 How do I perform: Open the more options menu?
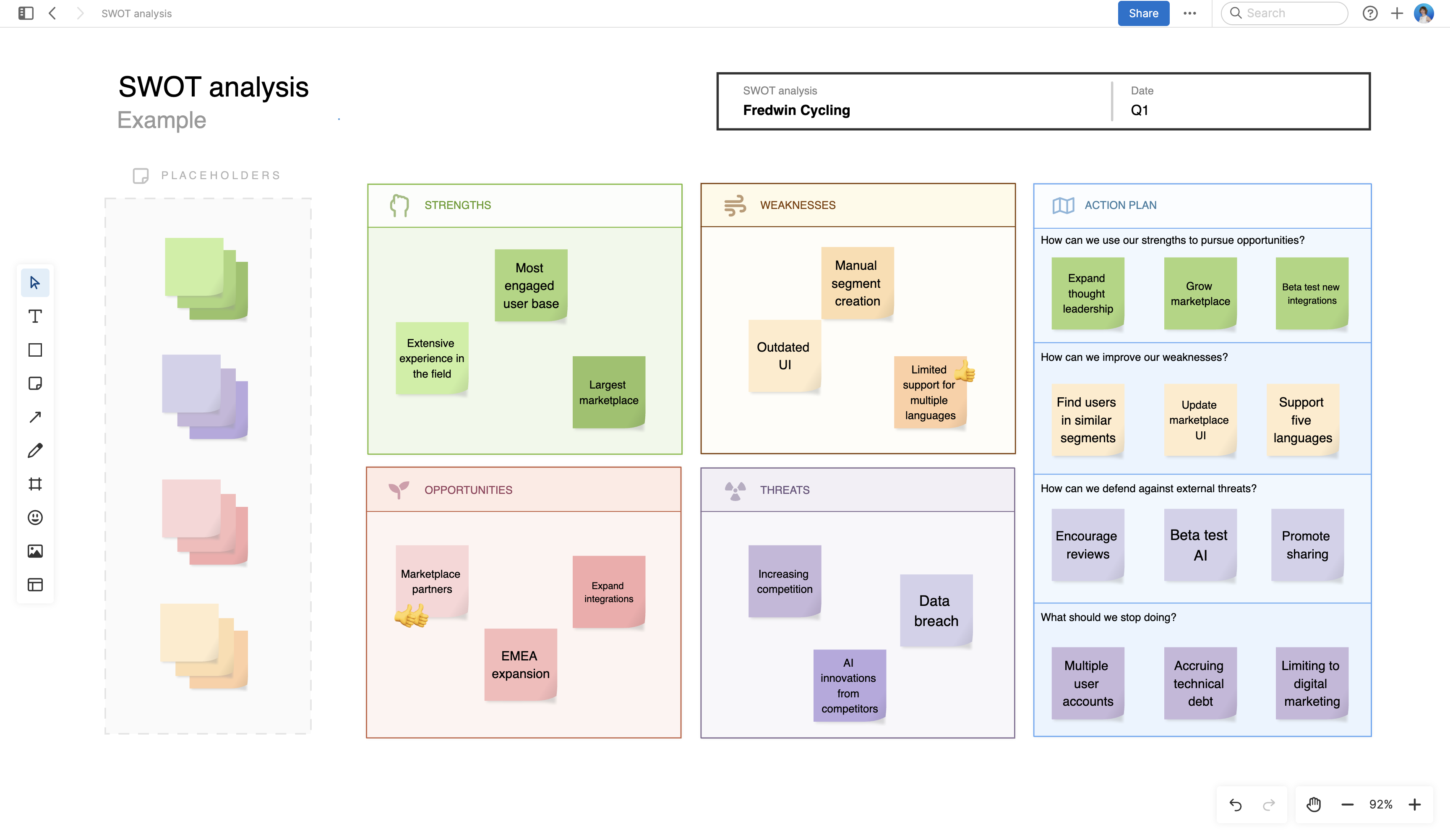[1190, 13]
